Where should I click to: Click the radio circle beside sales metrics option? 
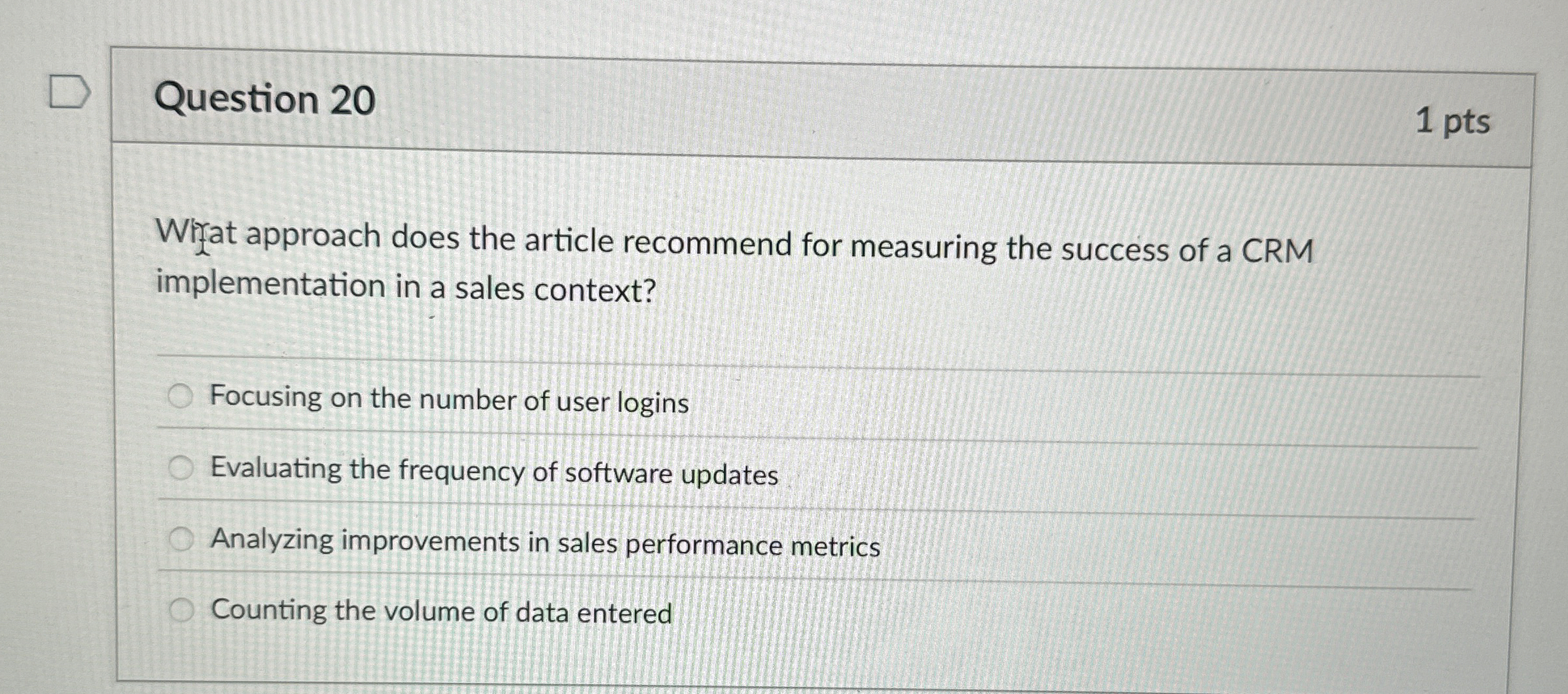[183, 537]
